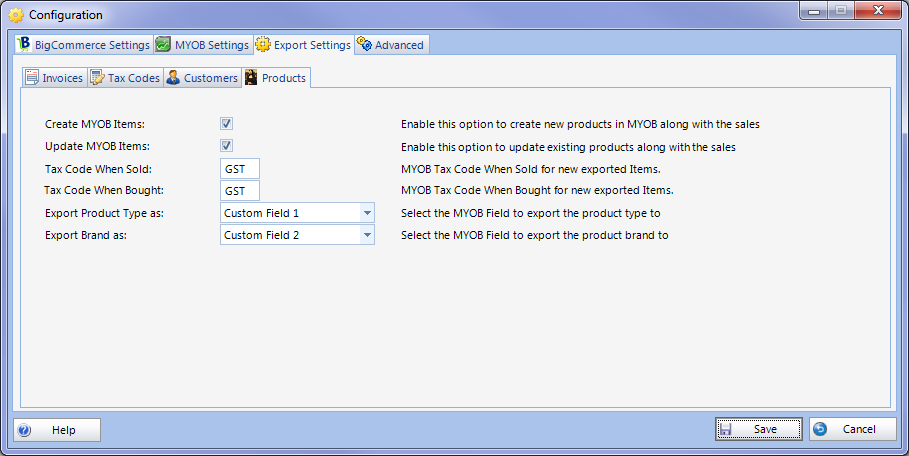Toggle the Update MYOB Items checkbox
Image resolution: width=909 pixels, height=456 pixels.
(x=226, y=145)
